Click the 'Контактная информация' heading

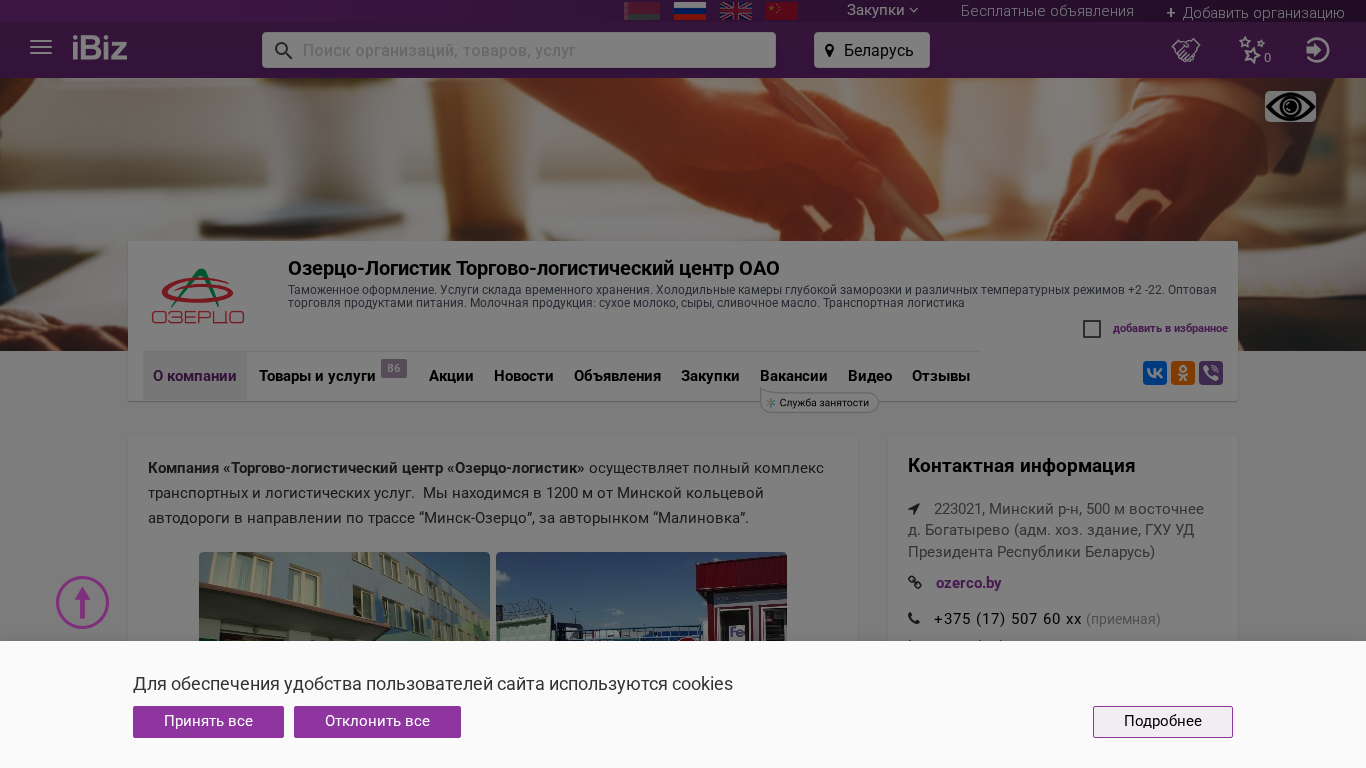point(1021,465)
